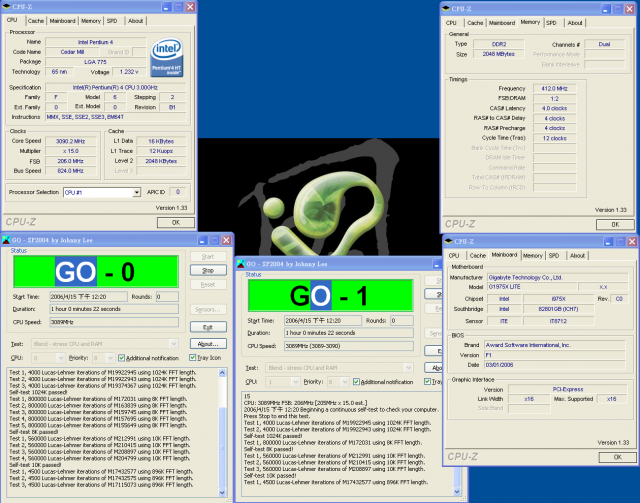Click Reset button in GO - 0 window
This screenshot has width=640, height=503.
[x=208, y=285]
